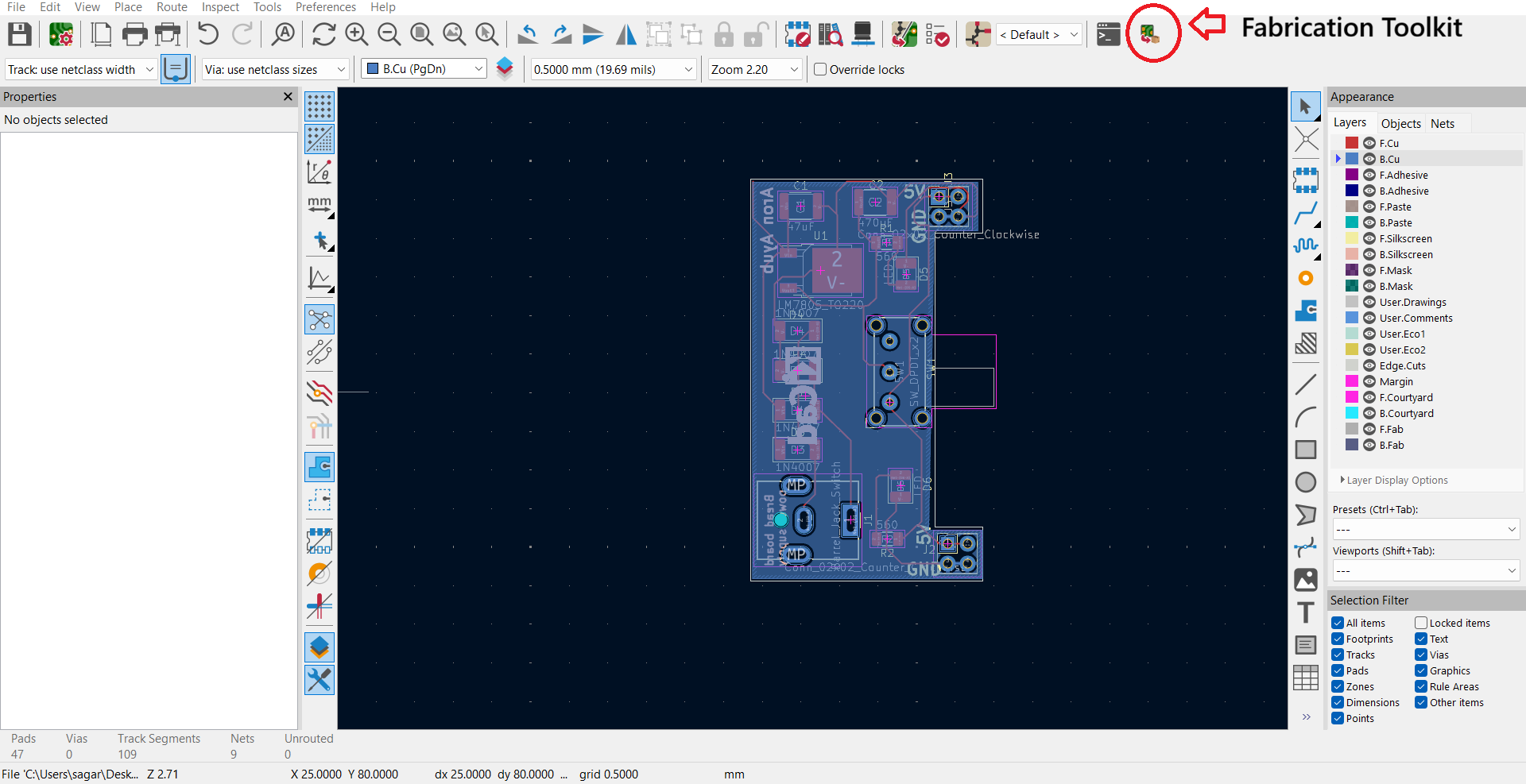
Task: Click the Save board icon
Action: [x=20, y=35]
